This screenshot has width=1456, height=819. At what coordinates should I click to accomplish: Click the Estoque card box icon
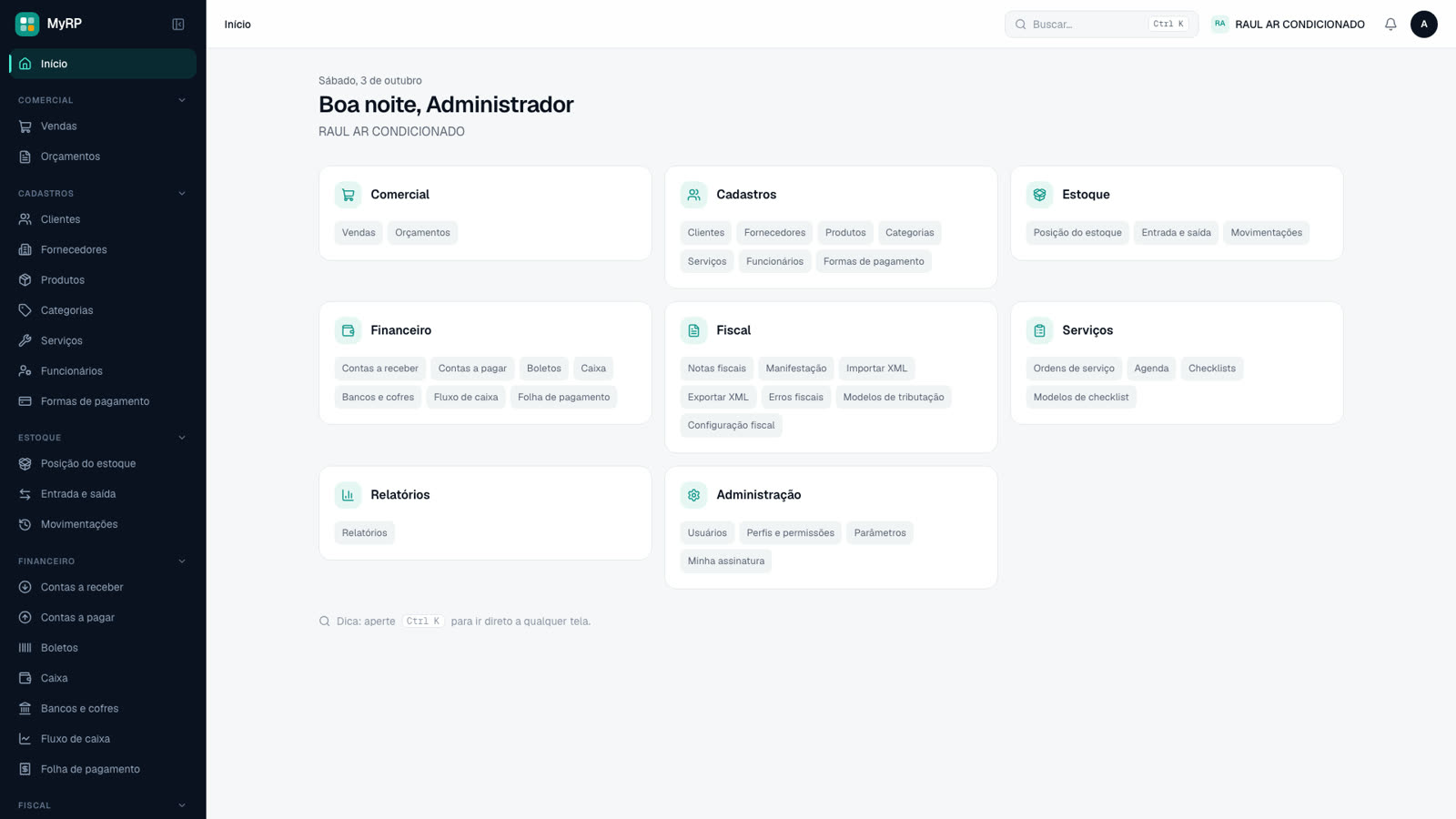point(1039,195)
